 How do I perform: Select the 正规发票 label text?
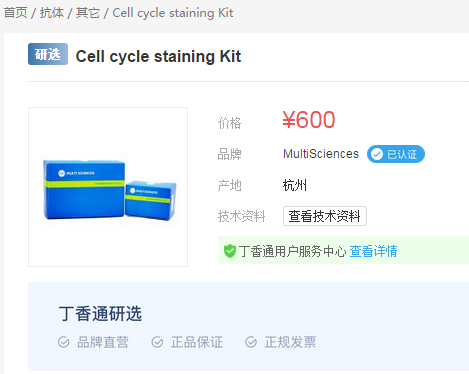coord(290,342)
